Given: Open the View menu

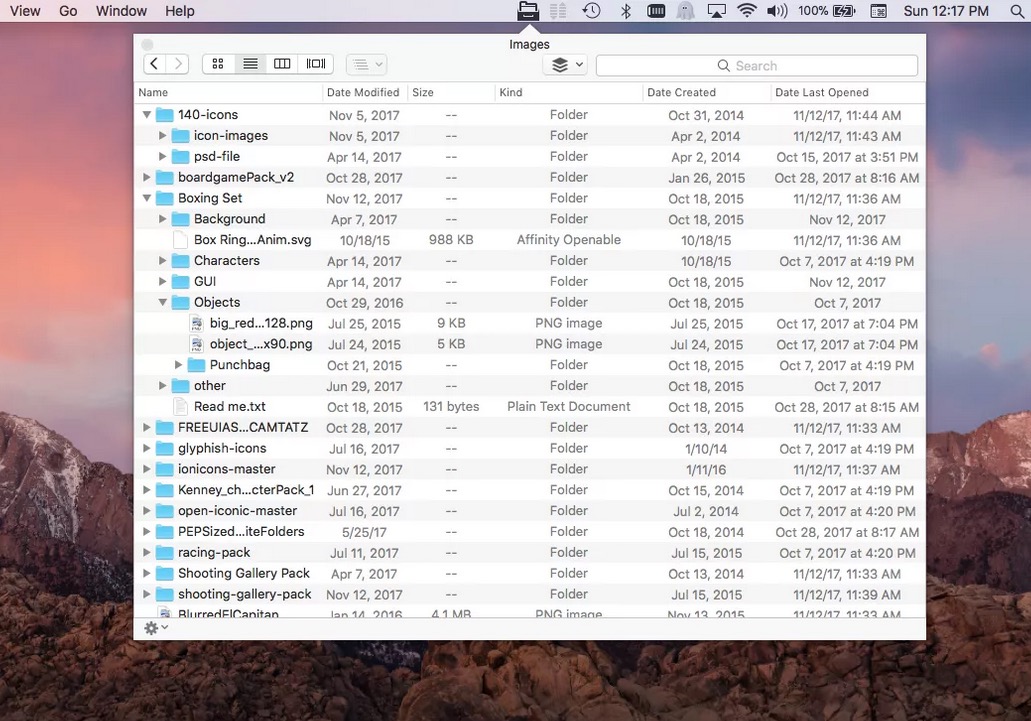Looking at the screenshot, I should pos(24,11).
